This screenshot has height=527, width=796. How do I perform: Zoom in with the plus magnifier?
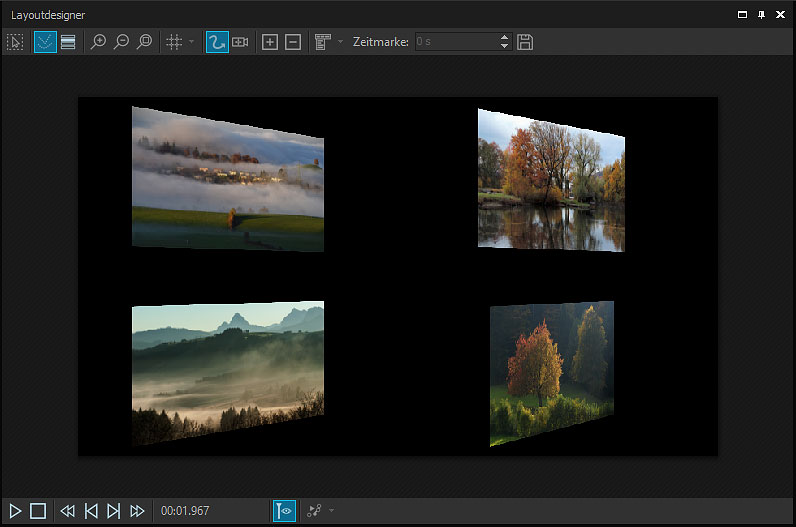pos(98,42)
